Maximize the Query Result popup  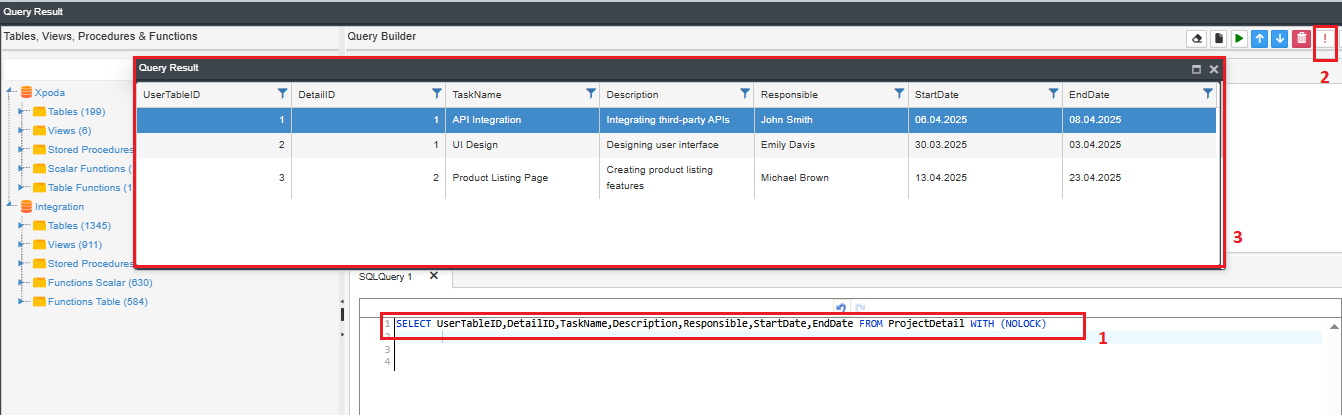click(x=1196, y=69)
